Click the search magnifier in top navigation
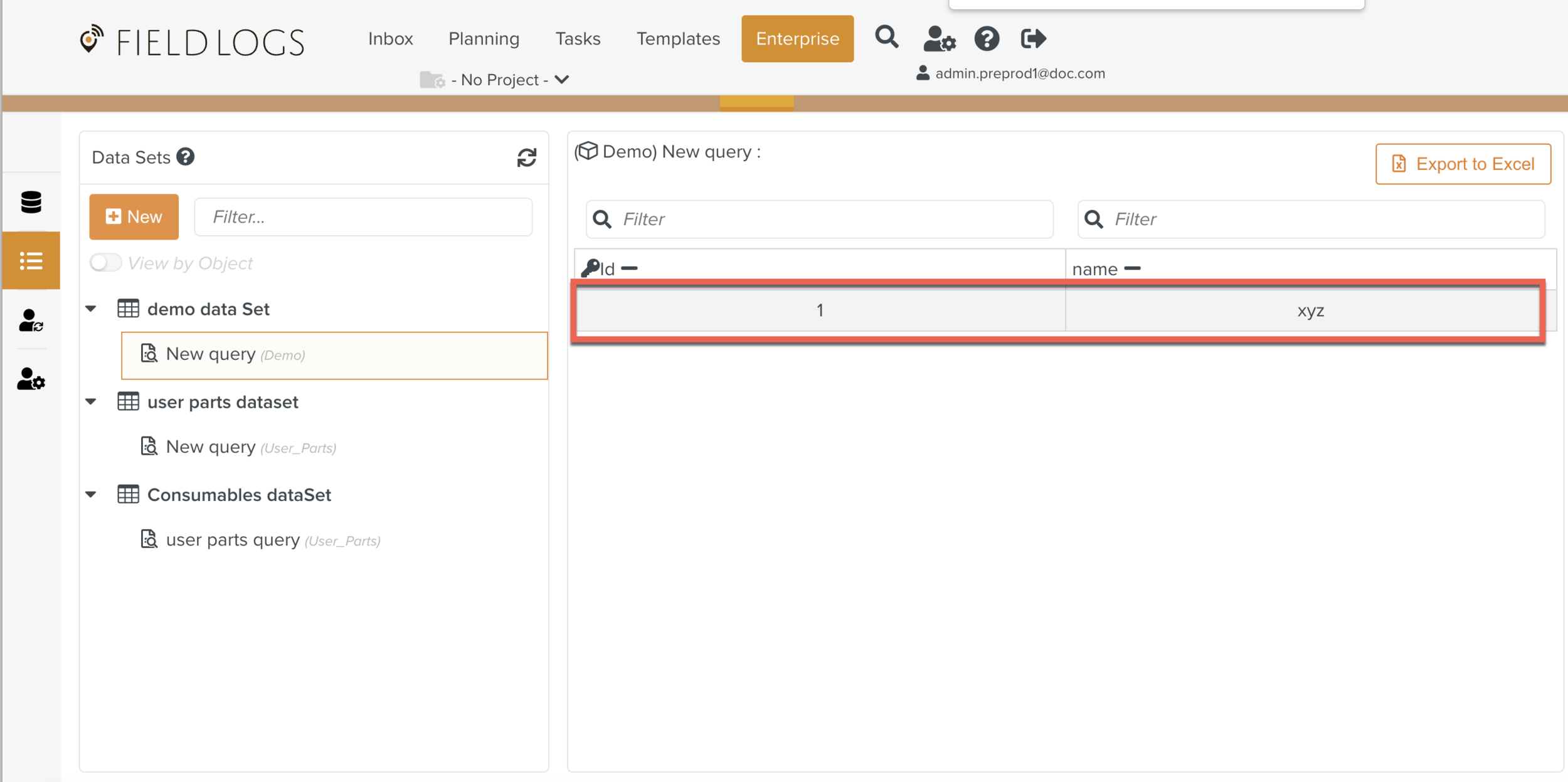 coord(886,38)
